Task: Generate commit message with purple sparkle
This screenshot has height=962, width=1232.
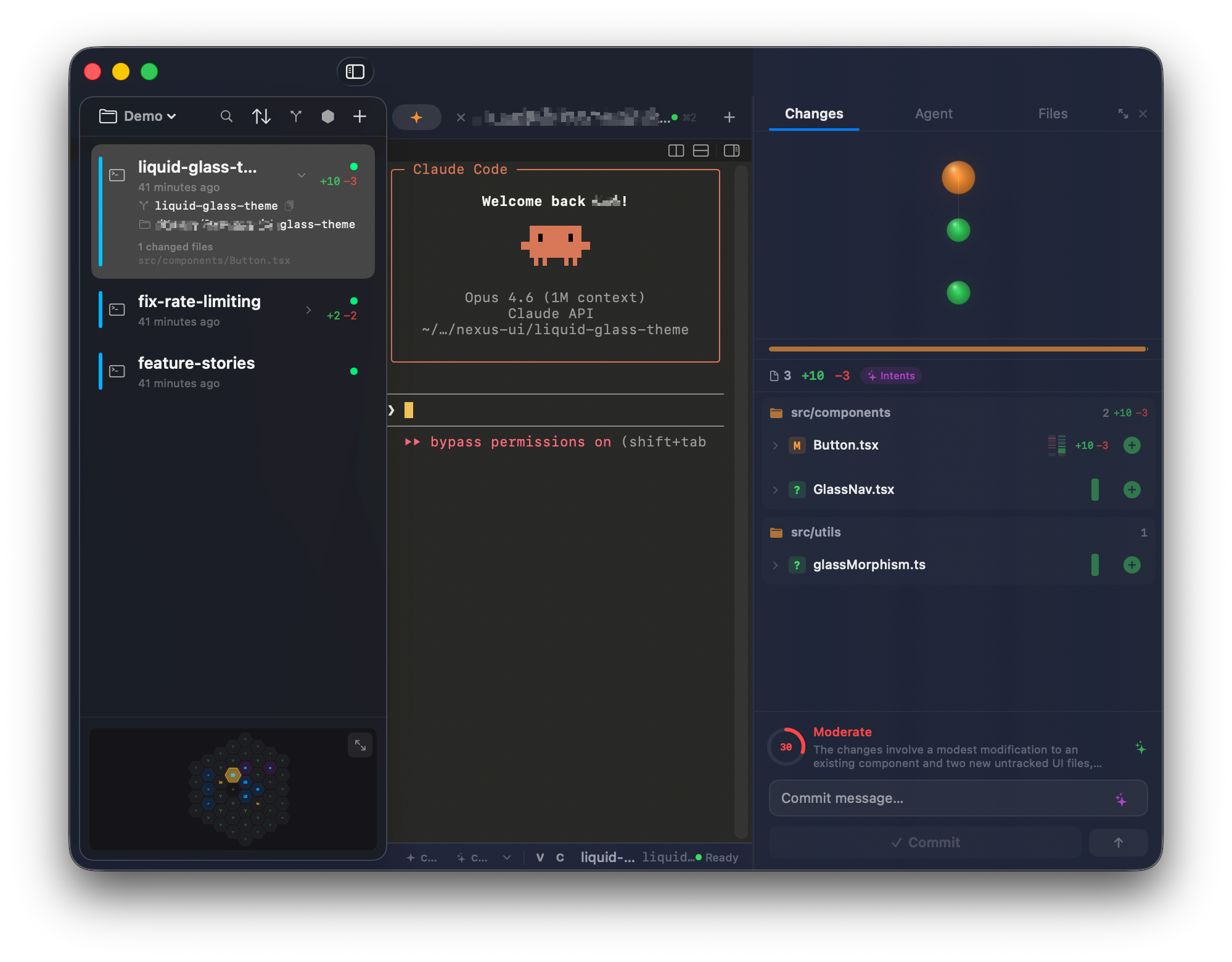Action: 1121,800
